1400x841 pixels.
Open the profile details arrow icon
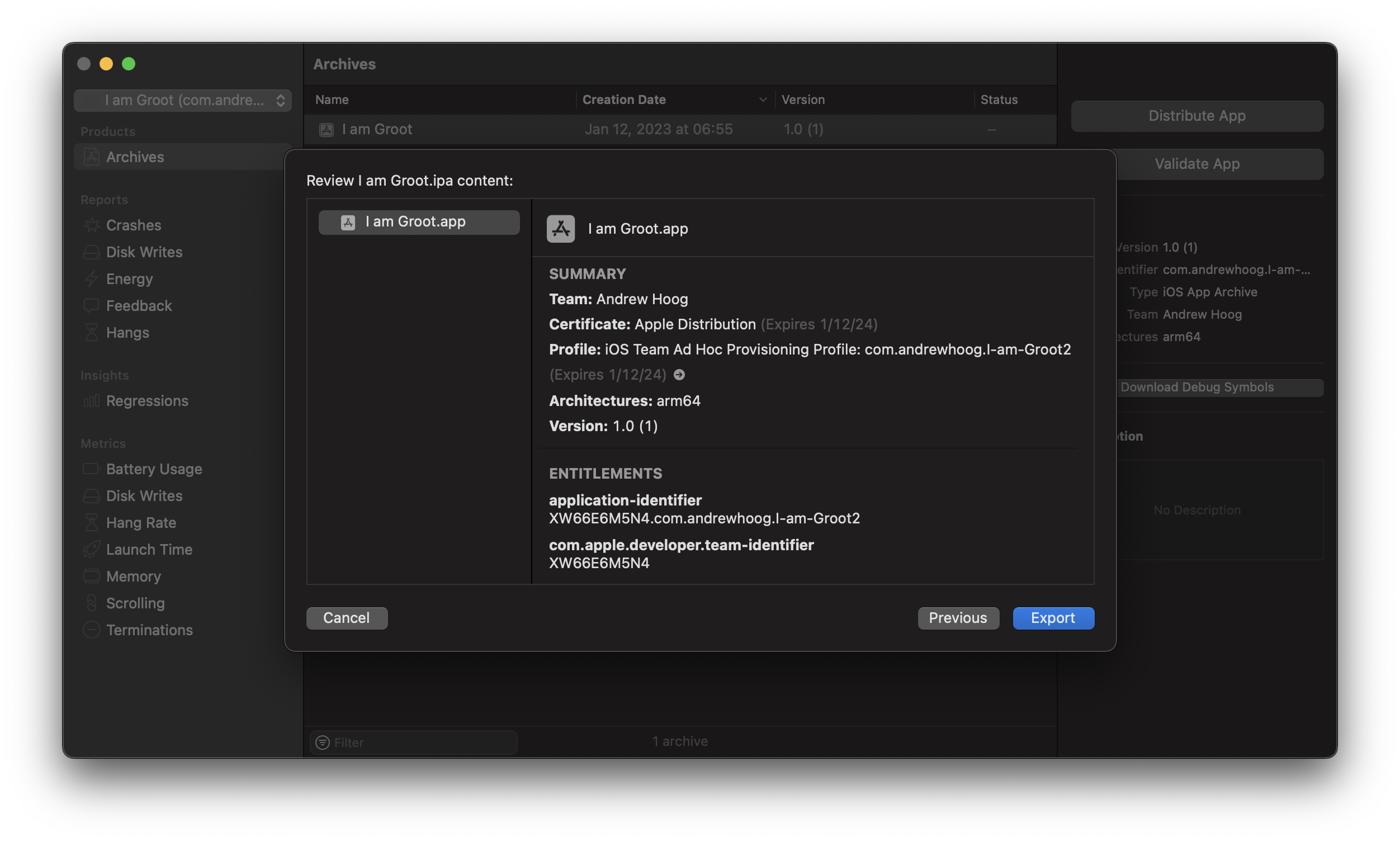(679, 375)
